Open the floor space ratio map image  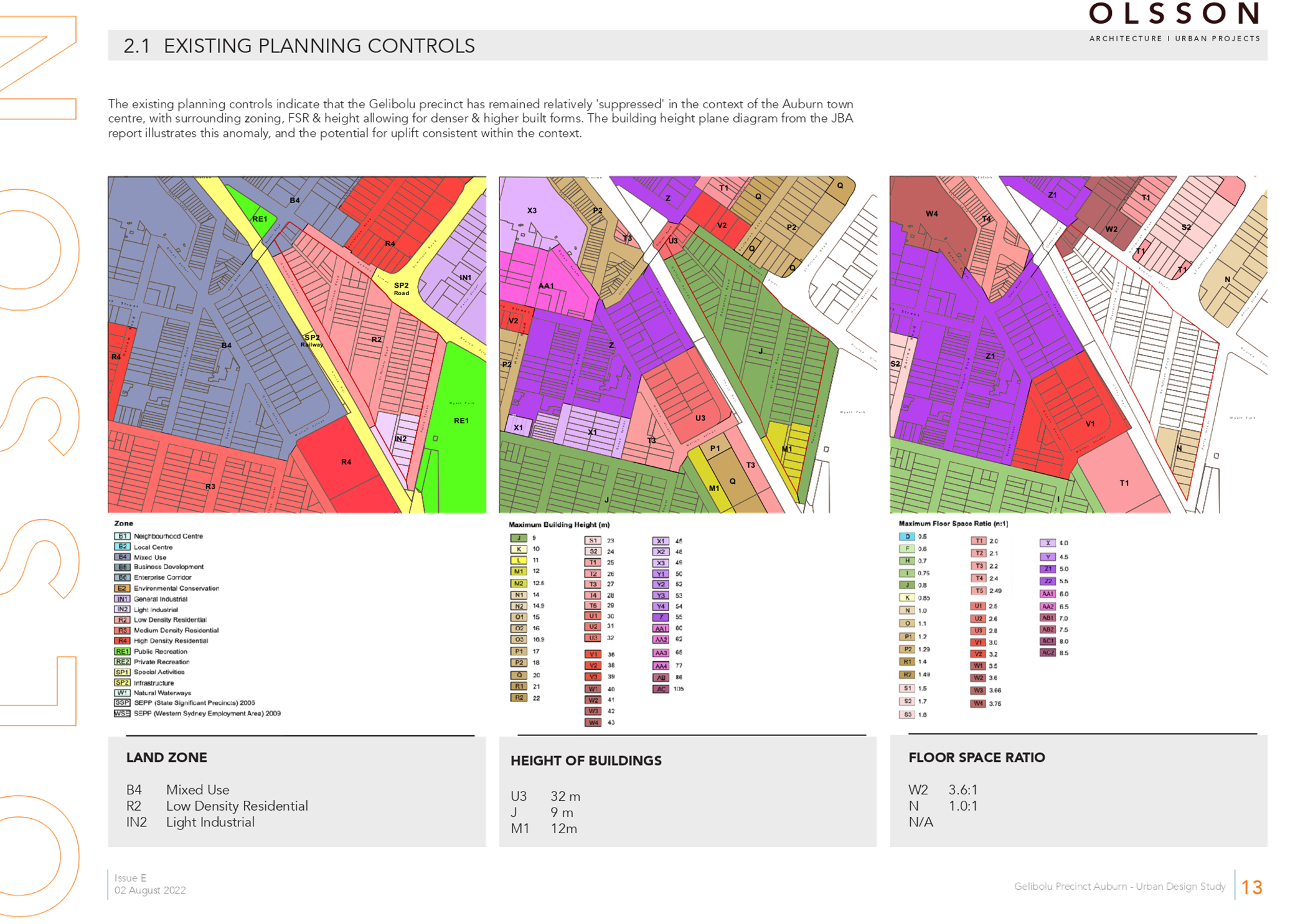(1078, 344)
